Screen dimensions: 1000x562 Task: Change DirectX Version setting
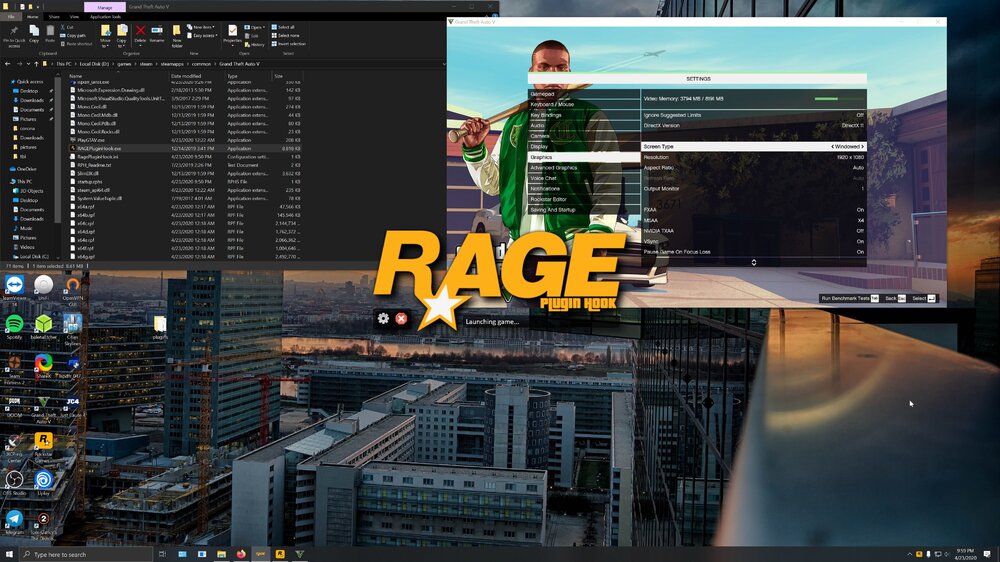pos(753,126)
